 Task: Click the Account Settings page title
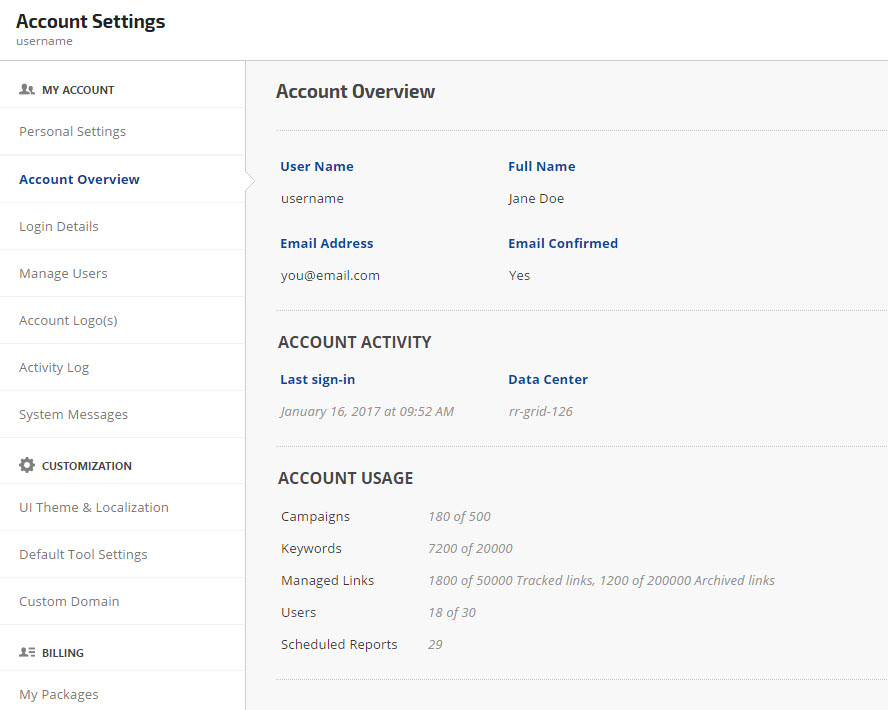click(x=91, y=21)
